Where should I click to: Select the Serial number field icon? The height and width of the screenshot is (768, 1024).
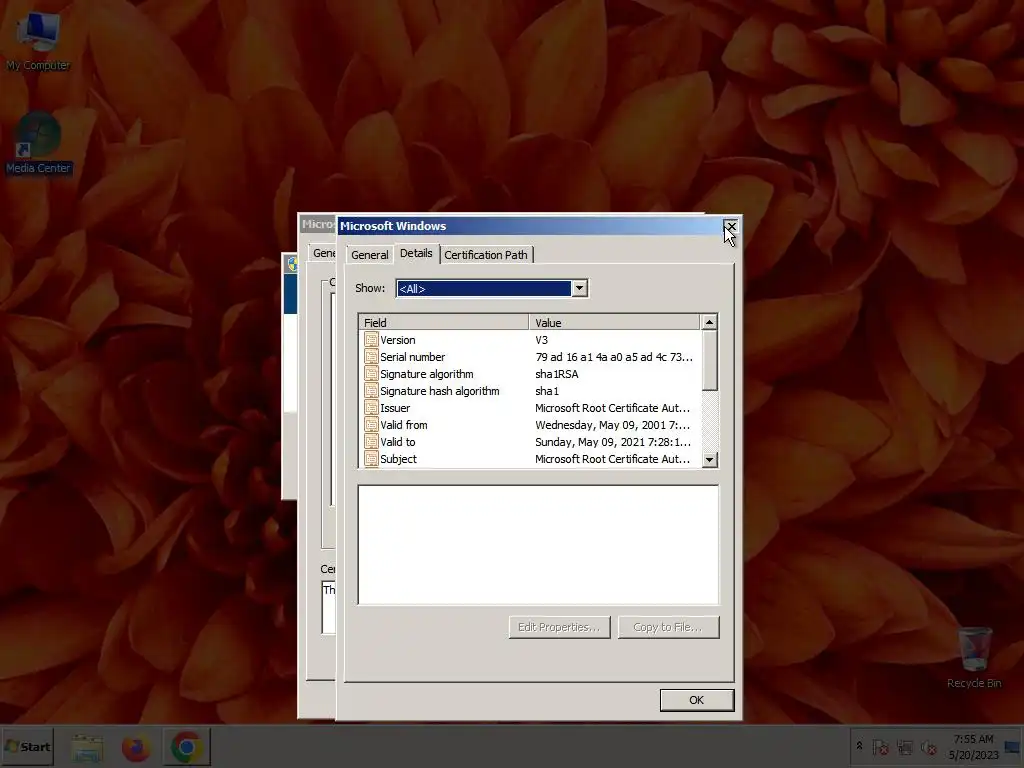coord(371,357)
